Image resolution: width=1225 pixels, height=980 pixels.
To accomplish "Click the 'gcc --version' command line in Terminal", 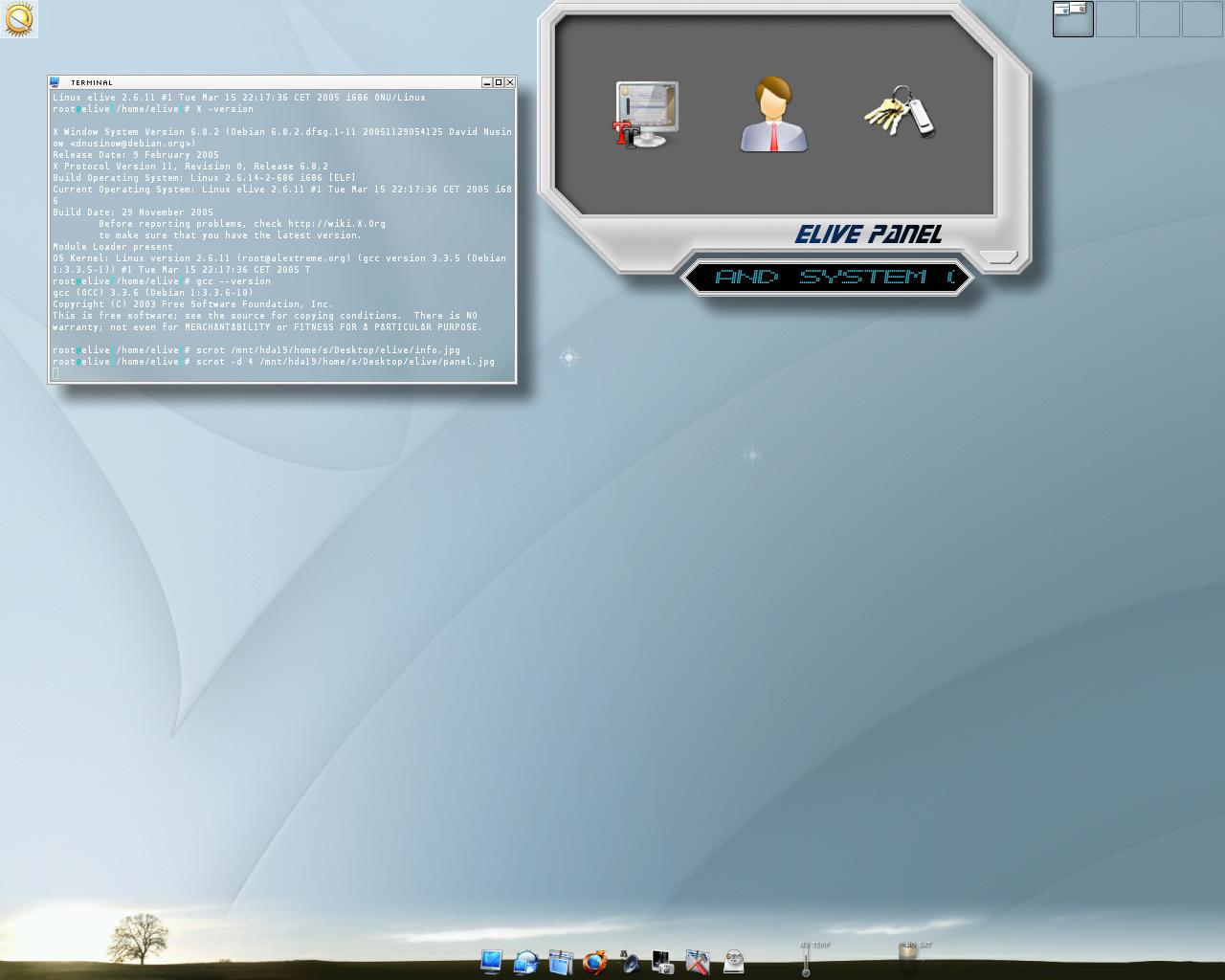I will [x=162, y=281].
